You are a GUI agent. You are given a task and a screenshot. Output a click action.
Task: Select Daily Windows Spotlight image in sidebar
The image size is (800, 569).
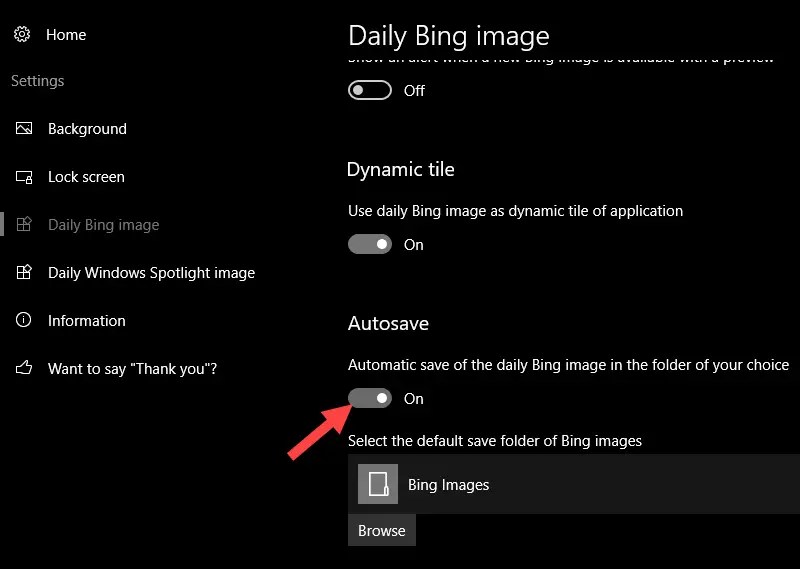152,273
